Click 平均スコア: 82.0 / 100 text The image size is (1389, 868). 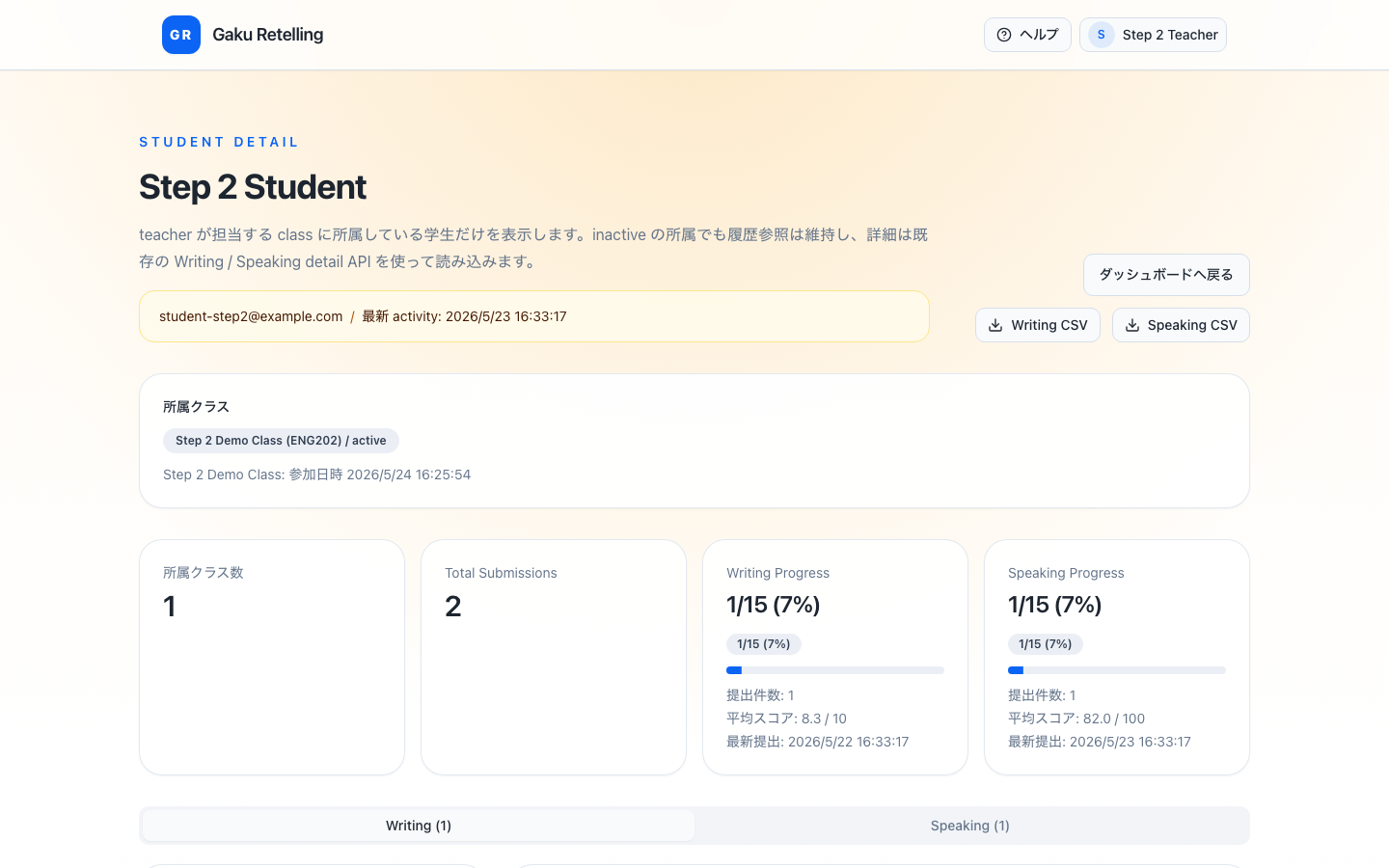point(1076,719)
